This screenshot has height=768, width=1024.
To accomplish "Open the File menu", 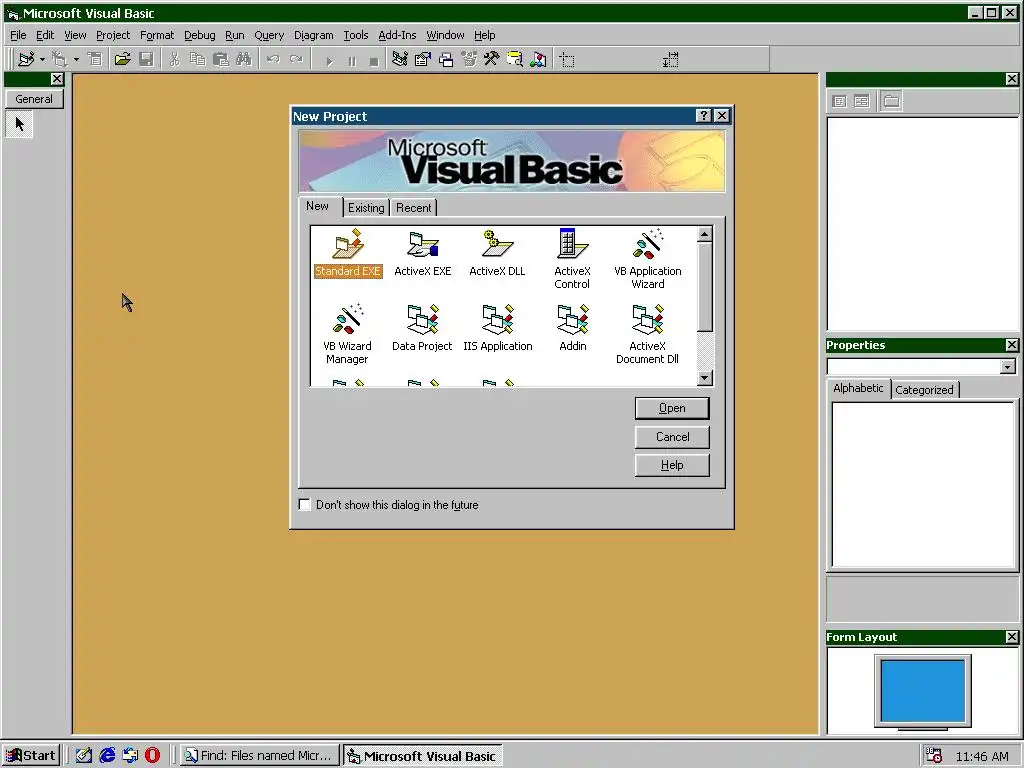I will pyautogui.click(x=18, y=35).
